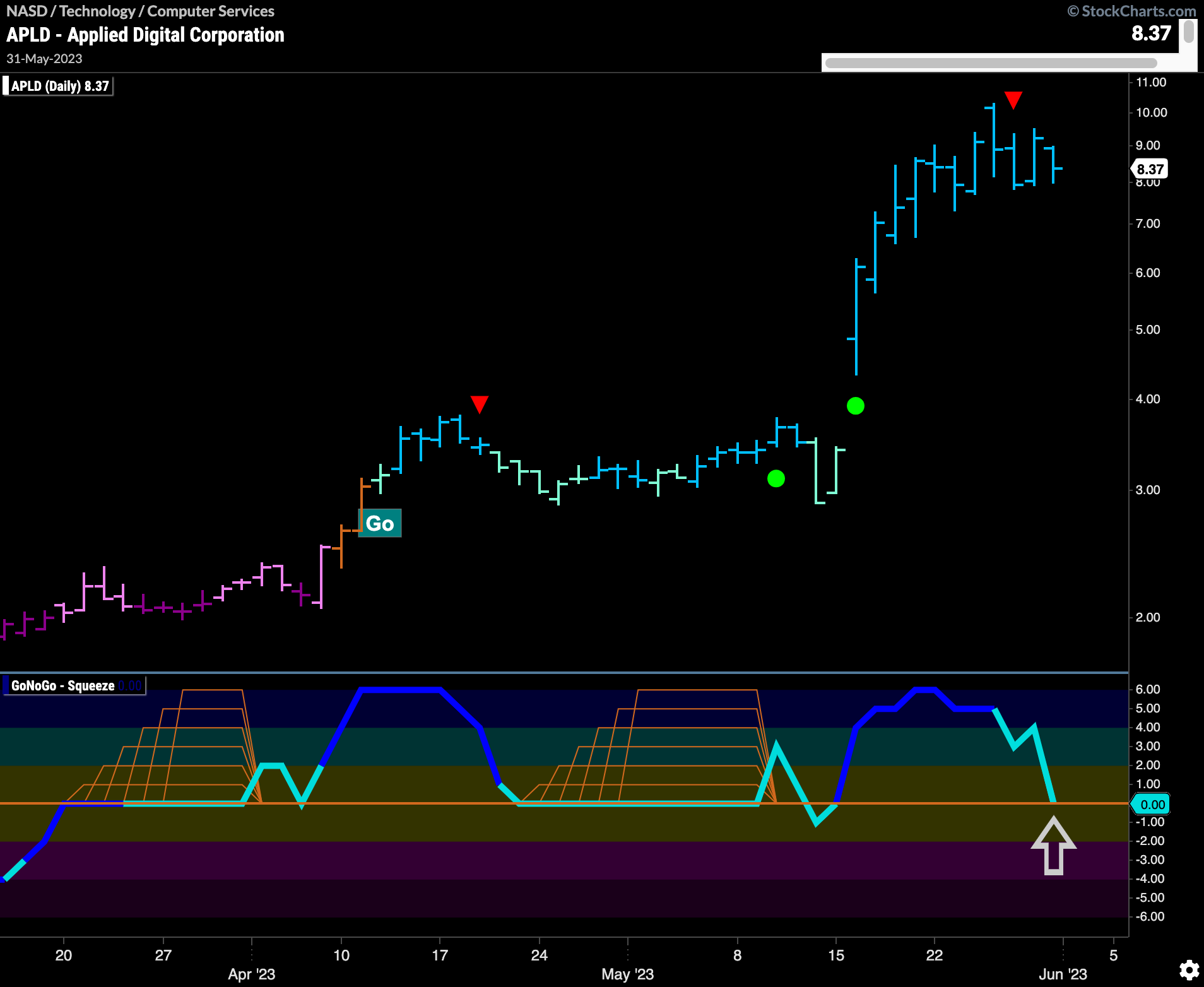Click the -6.00 oscillator axis label
Viewport: 1204px width, 987px height.
(1150, 916)
